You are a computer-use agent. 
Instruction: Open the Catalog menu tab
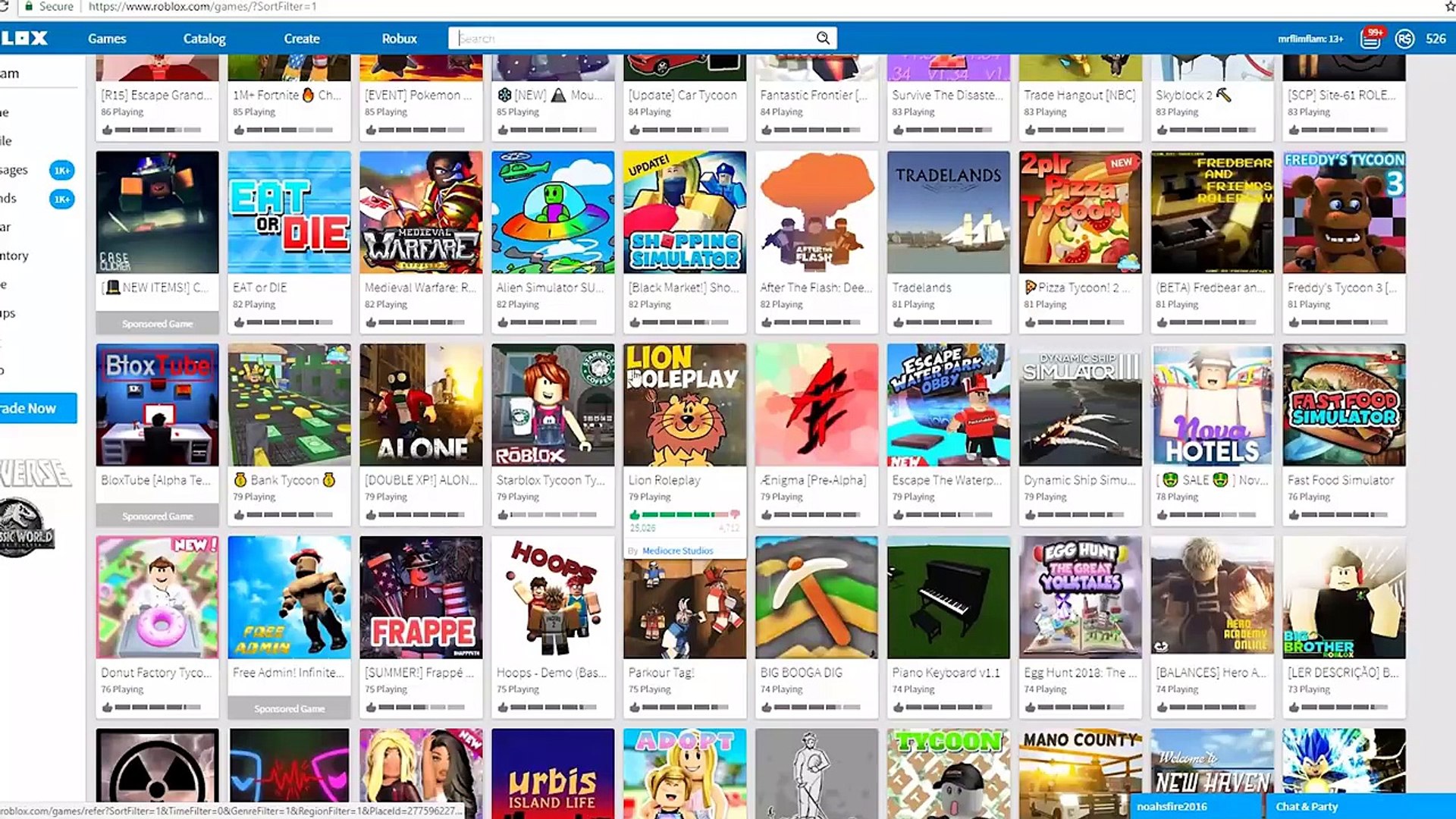pos(204,39)
